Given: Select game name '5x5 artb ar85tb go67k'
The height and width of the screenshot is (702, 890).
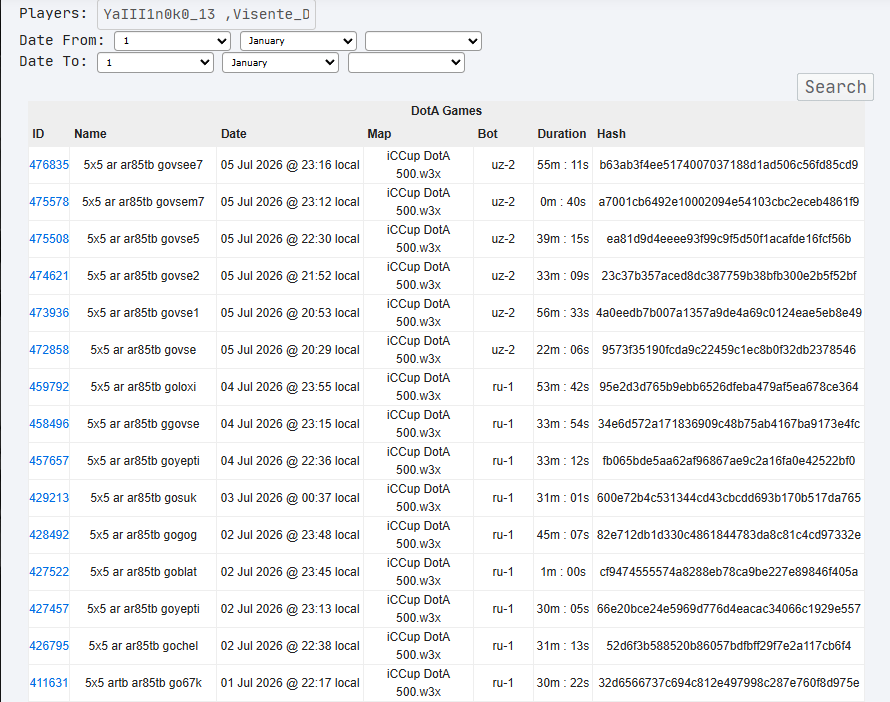Looking at the screenshot, I should pos(143,683).
